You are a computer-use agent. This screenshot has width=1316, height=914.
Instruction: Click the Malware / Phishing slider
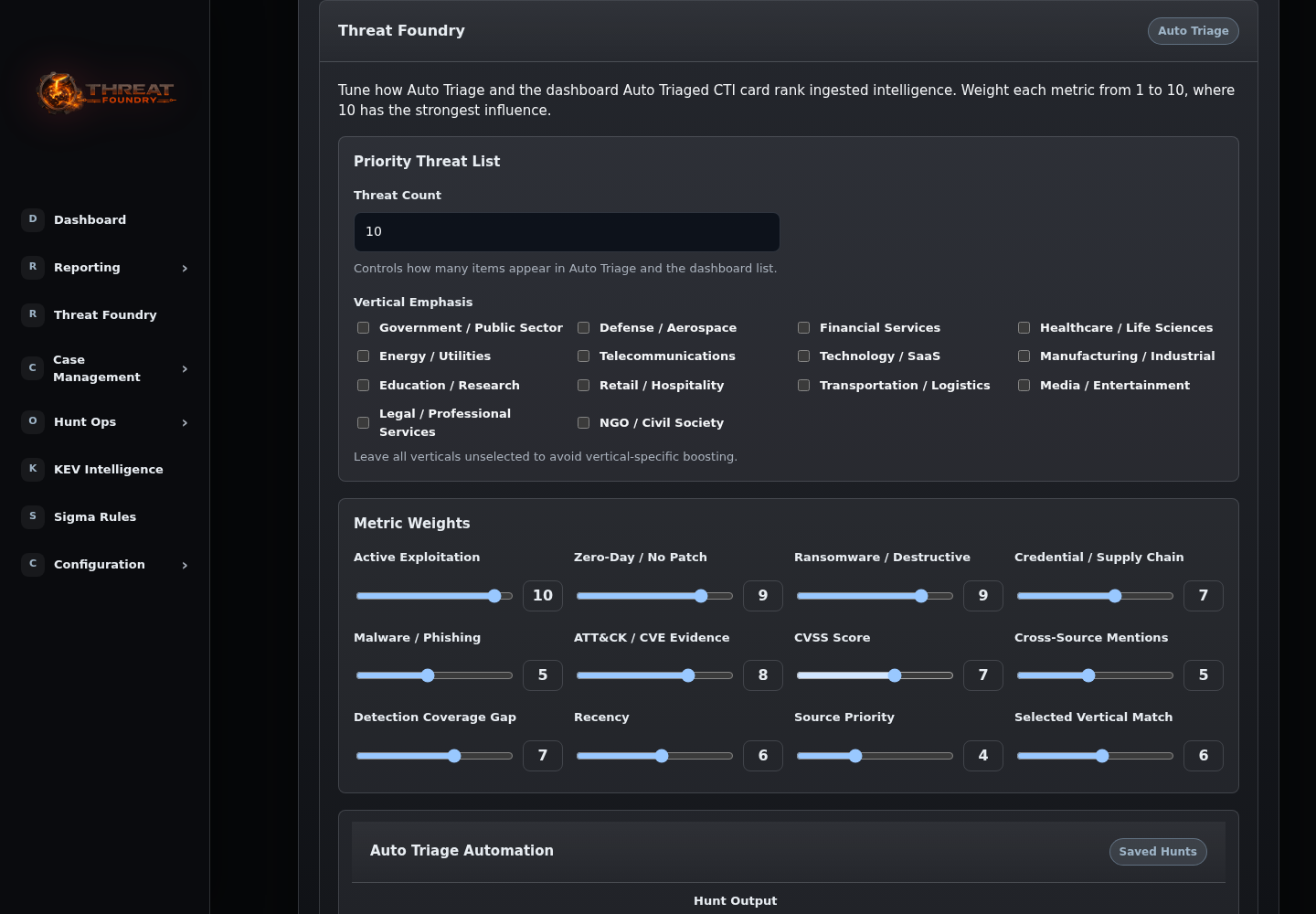coord(434,675)
